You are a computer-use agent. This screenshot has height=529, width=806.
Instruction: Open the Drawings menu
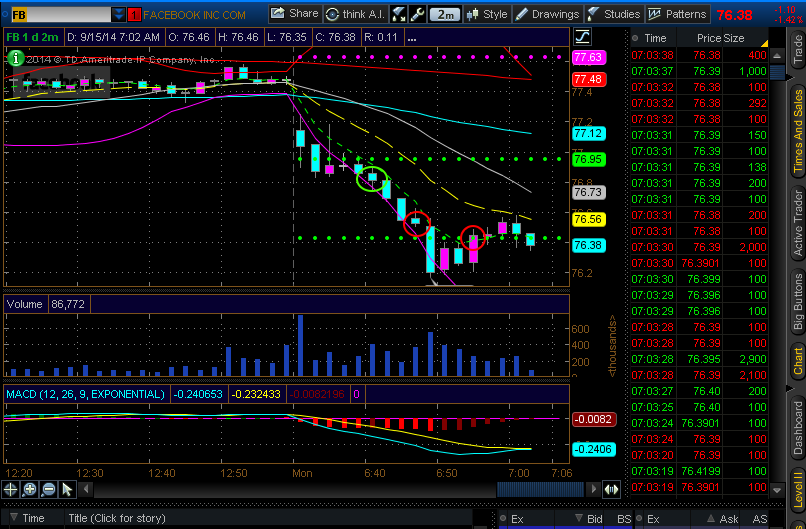click(547, 14)
